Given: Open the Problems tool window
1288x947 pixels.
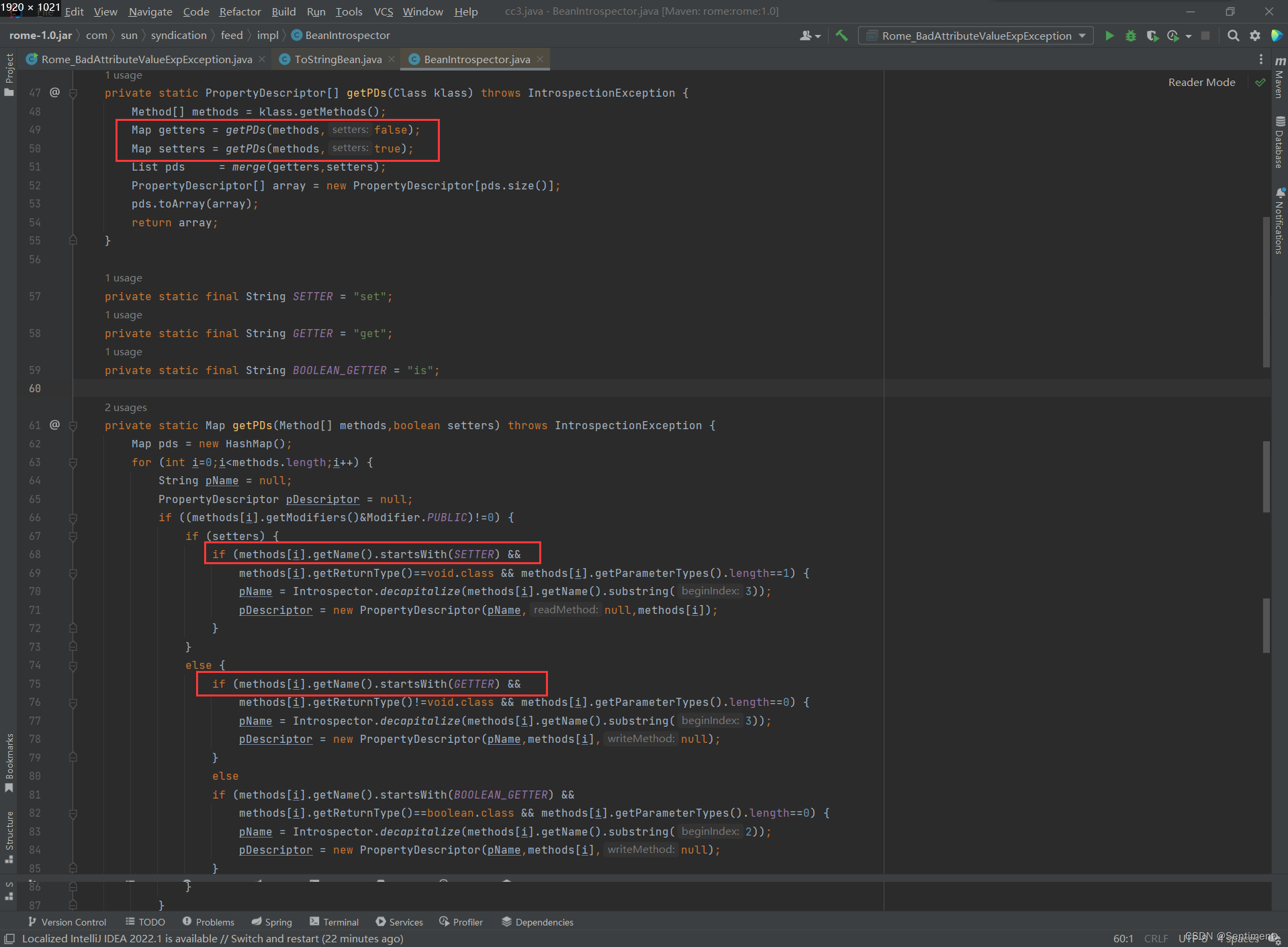Looking at the screenshot, I should [208, 921].
